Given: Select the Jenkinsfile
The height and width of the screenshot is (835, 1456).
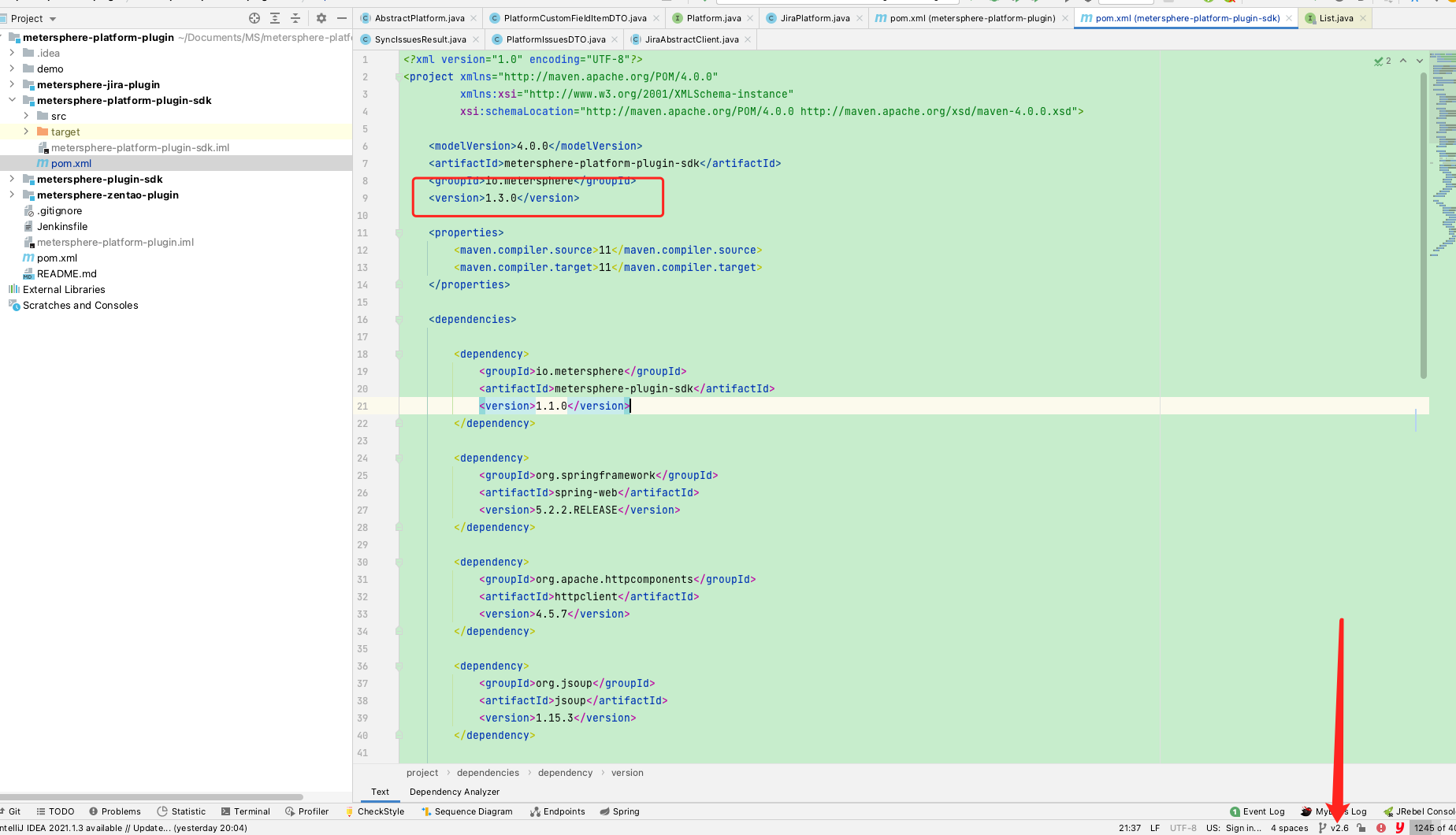Looking at the screenshot, I should coord(61,226).
